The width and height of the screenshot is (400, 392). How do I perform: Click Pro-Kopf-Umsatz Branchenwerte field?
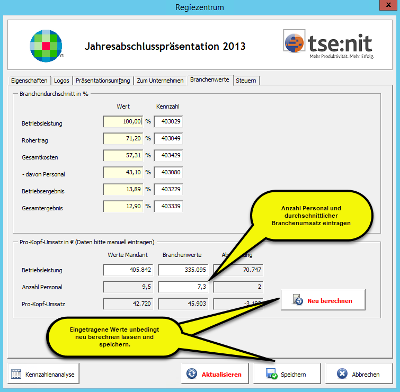coord(183,304)
